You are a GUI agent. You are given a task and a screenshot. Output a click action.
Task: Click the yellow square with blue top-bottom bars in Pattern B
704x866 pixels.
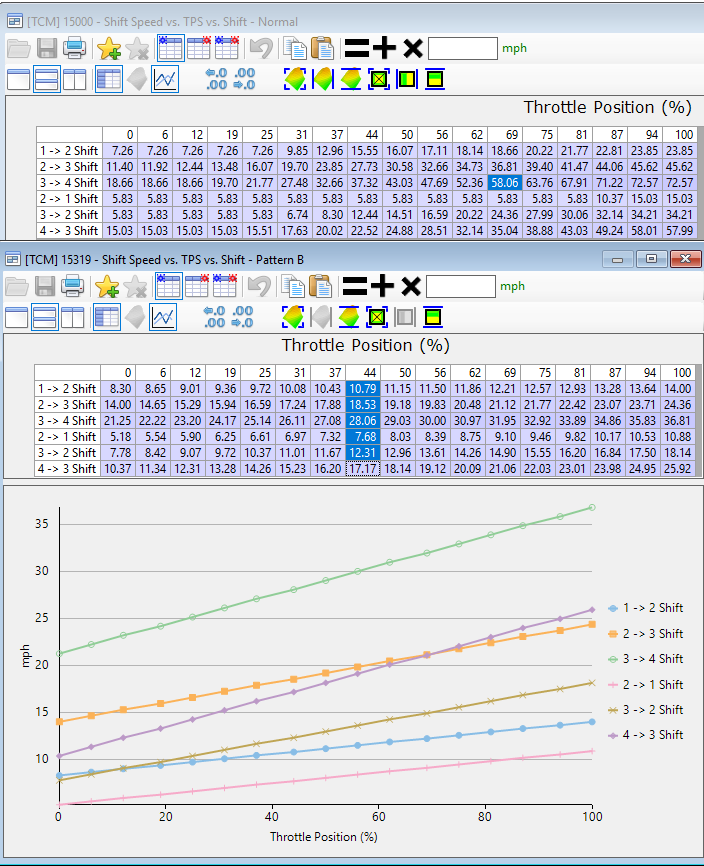pos(433,318)
